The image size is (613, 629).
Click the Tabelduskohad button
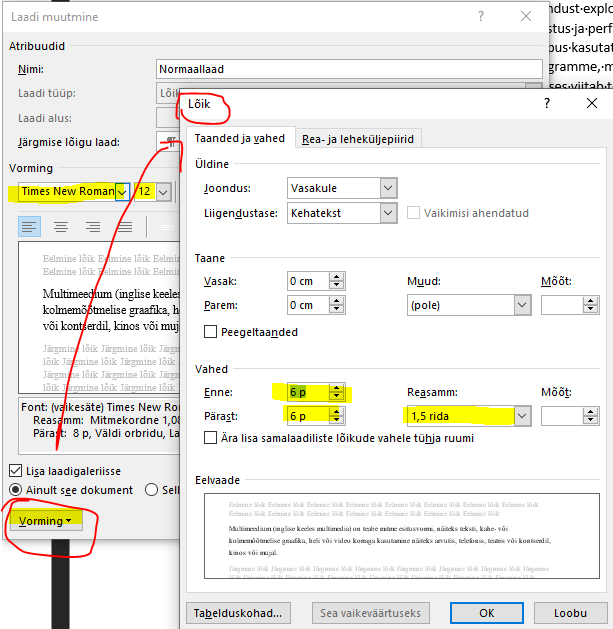pos(238,612)
